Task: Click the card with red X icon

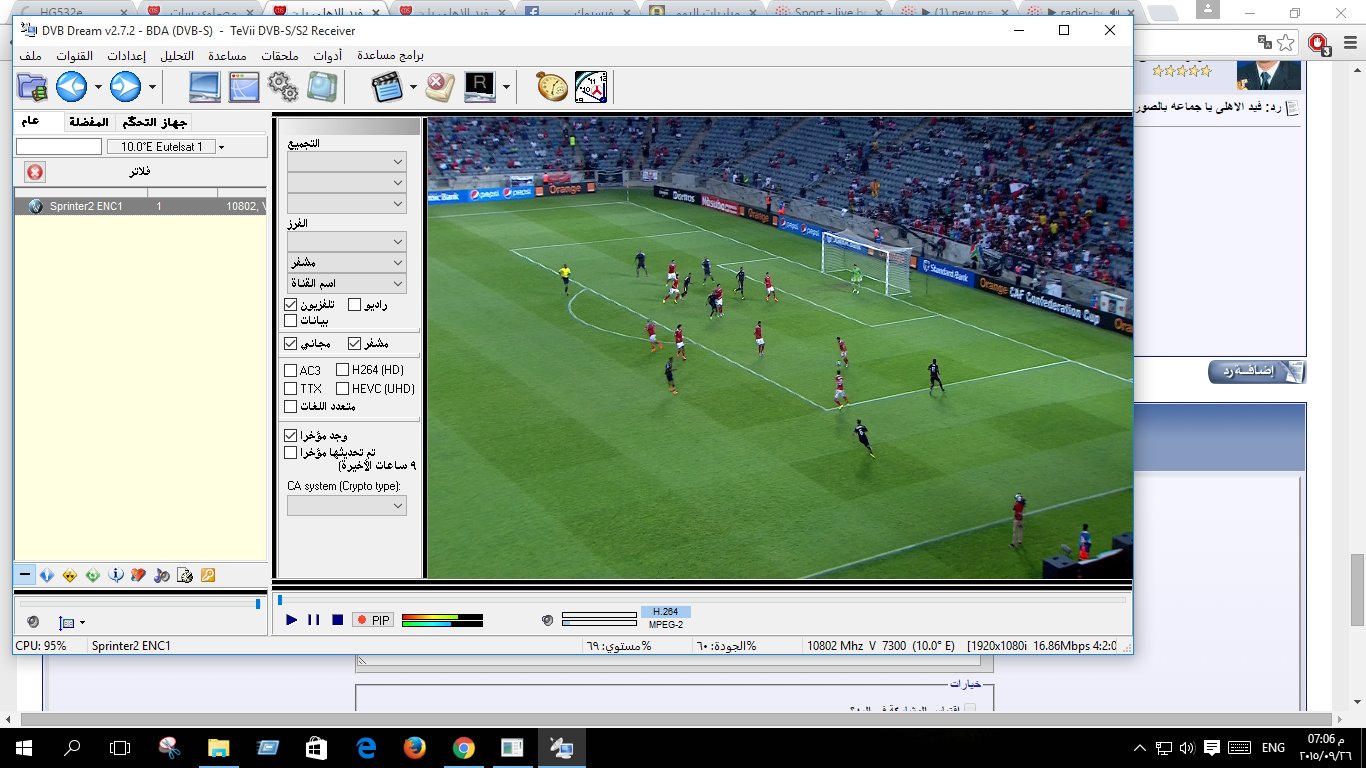Action: pyautogui.click(x=440, y=87)
